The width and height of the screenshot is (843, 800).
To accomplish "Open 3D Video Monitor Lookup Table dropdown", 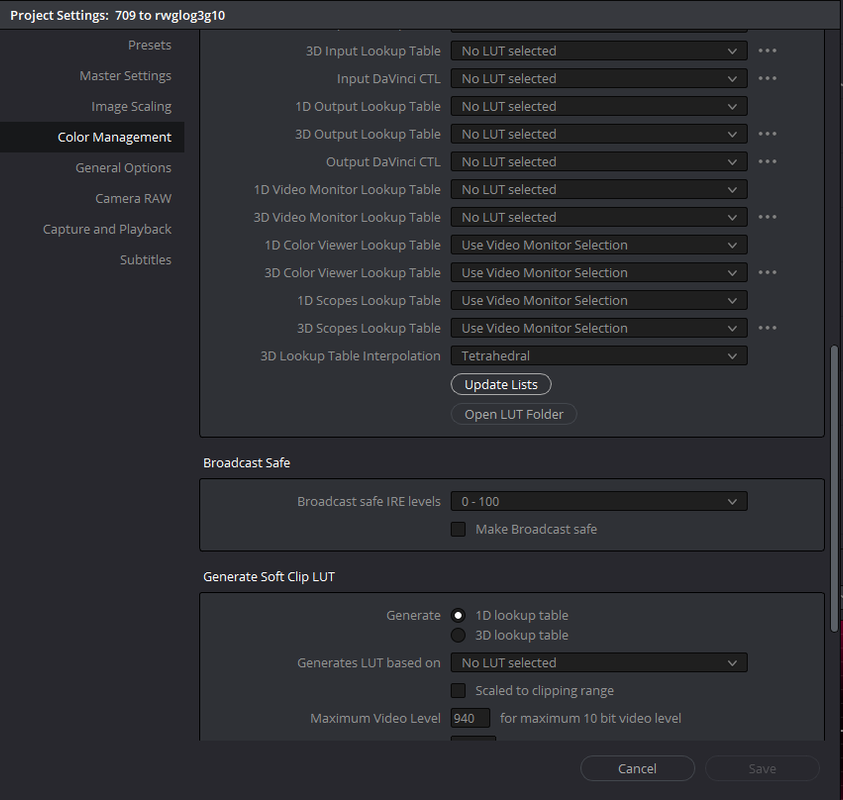I will [599, 217].
